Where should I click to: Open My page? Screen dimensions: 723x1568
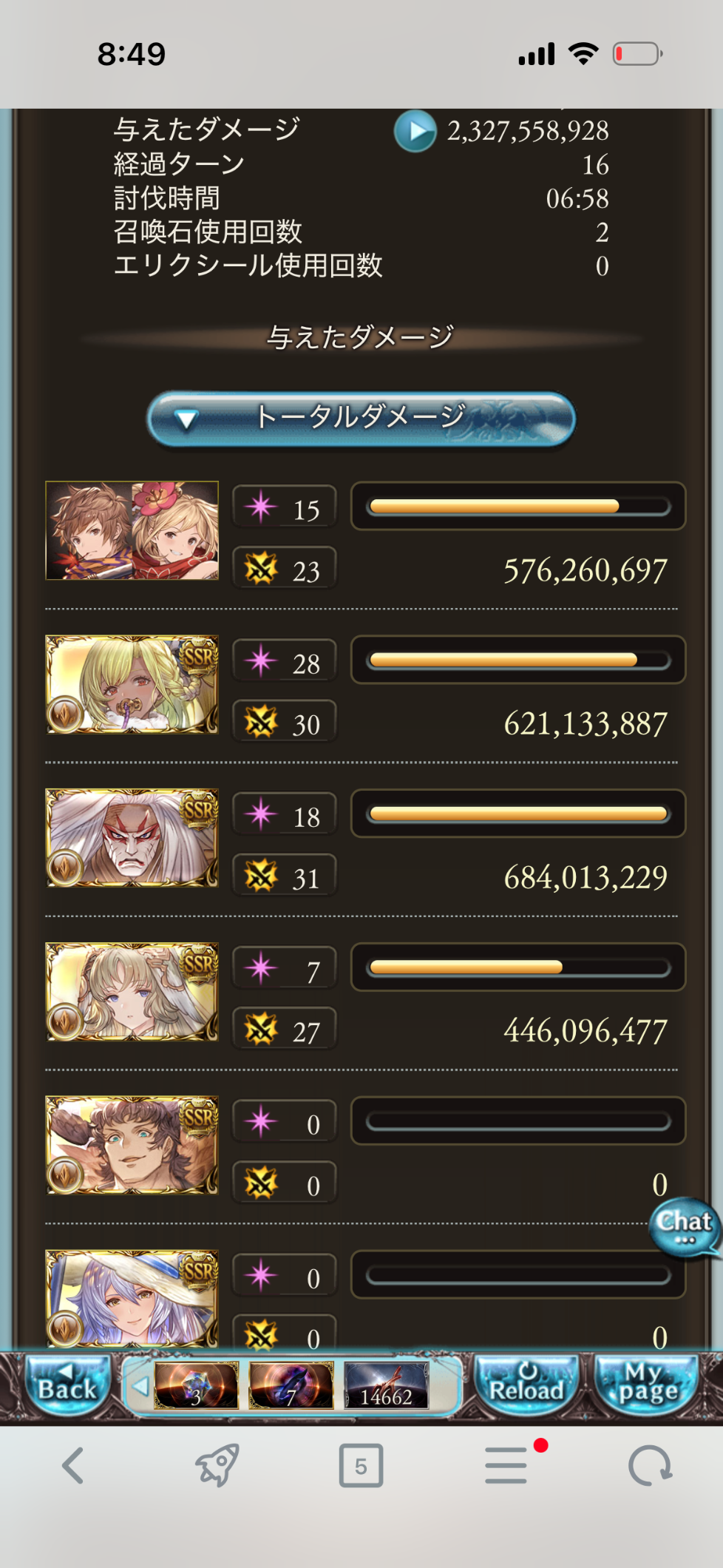click(648, 1385)
